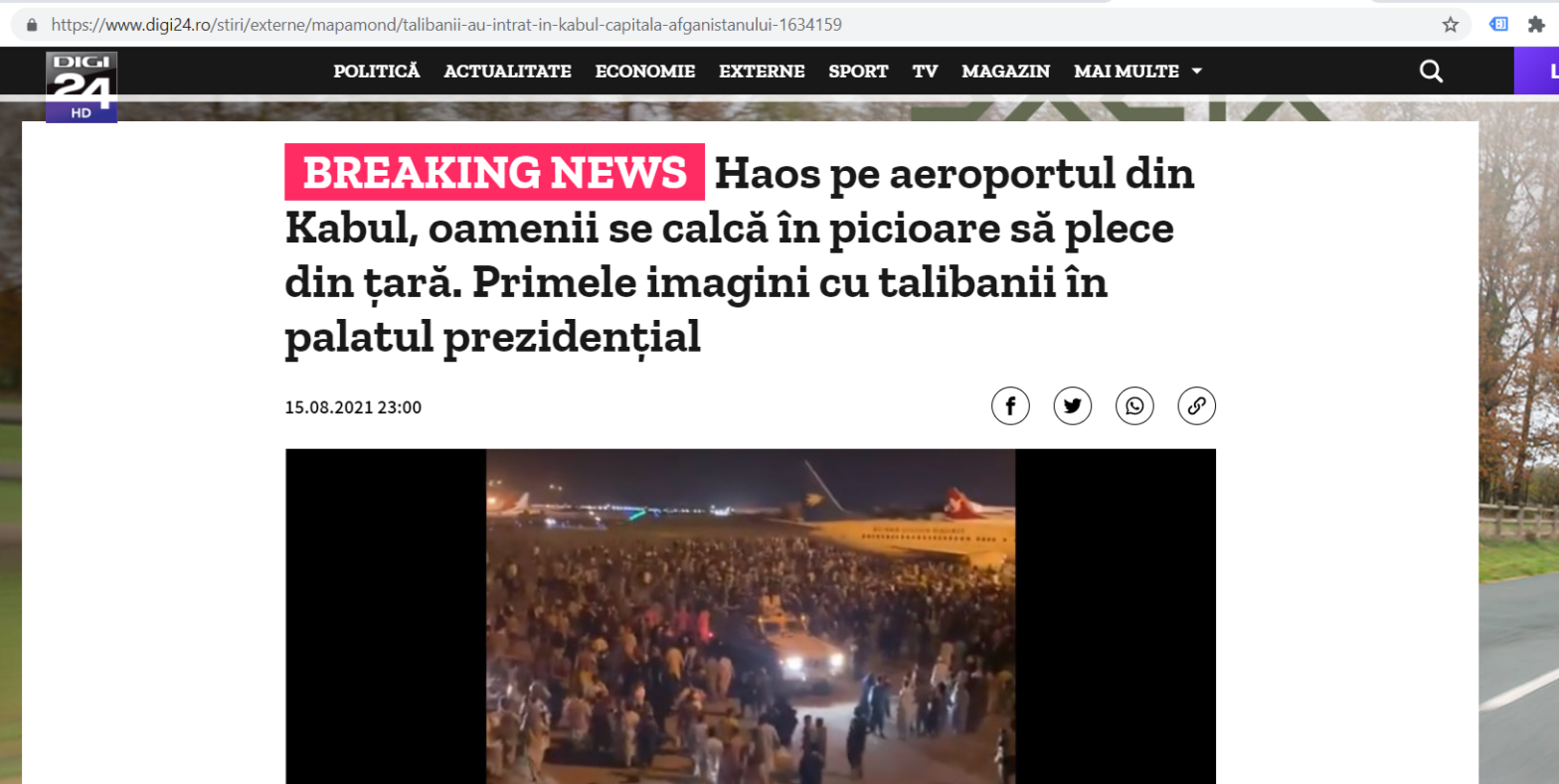The image size is (1559, 784).
Task: Go to the MAGAZIN section
Action: pos(1006,72)
